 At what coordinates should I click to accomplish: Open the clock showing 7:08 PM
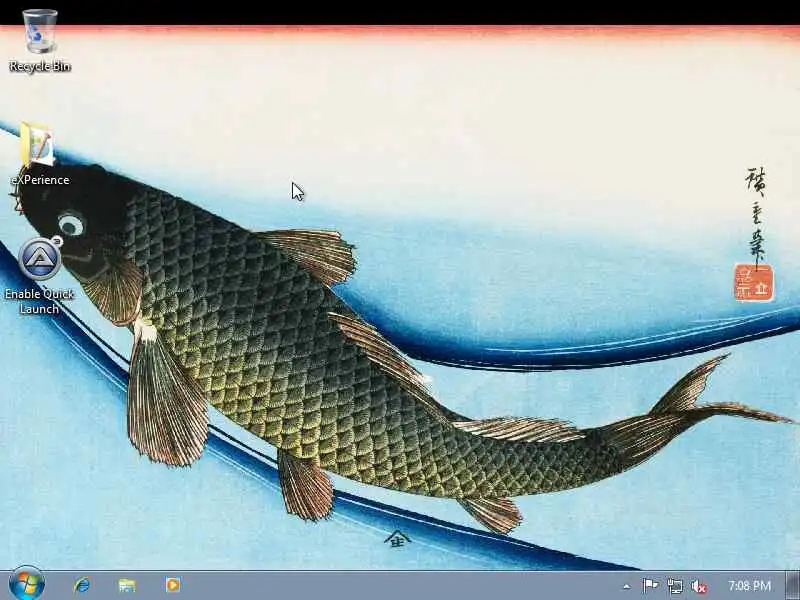[749, 585]
